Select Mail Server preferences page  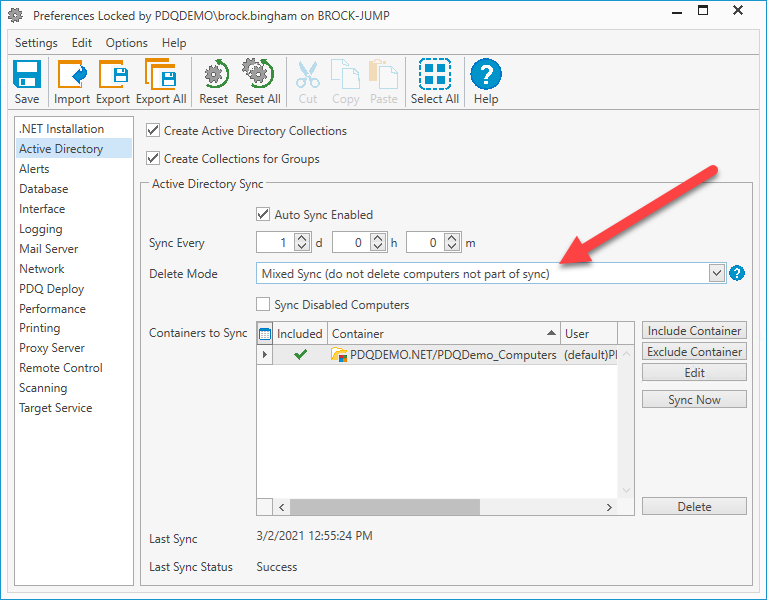73,249
